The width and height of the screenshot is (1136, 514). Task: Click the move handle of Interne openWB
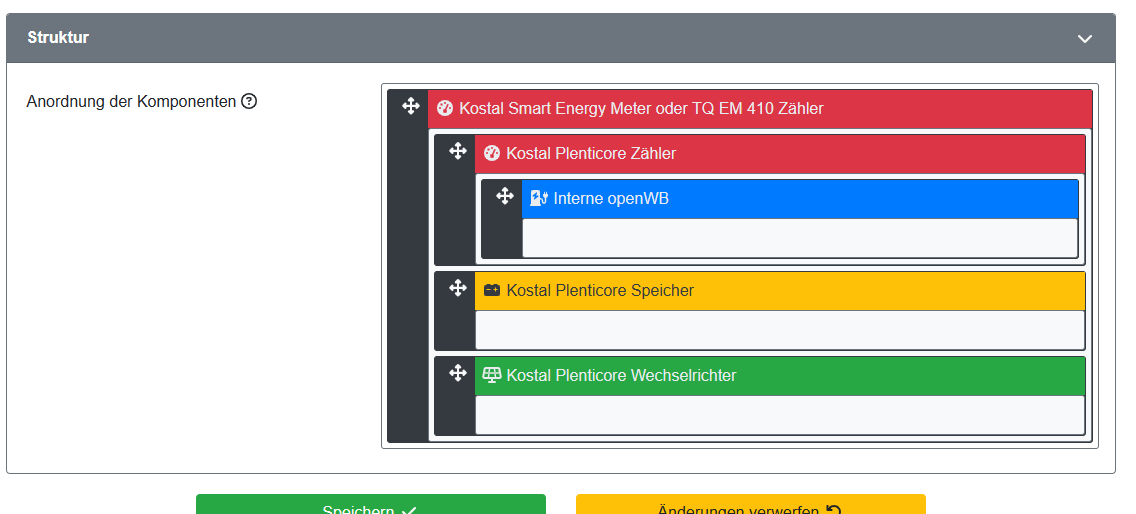(505, 196)
